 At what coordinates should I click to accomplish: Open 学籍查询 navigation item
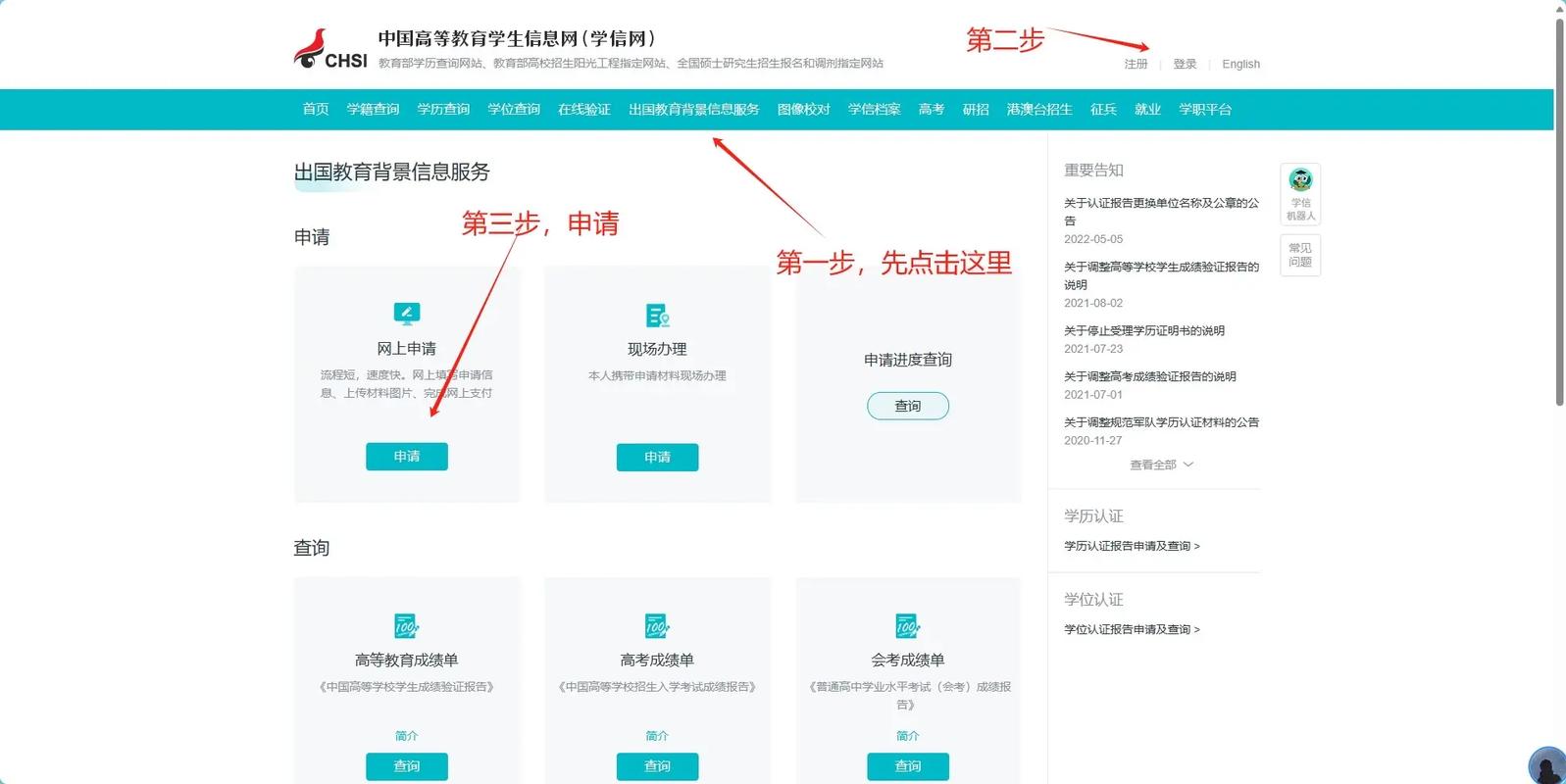point(373,109)
